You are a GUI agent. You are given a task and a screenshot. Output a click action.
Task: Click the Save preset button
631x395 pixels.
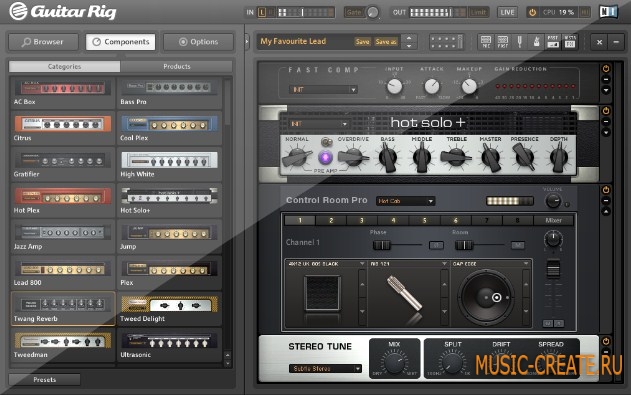click(362, 42)
